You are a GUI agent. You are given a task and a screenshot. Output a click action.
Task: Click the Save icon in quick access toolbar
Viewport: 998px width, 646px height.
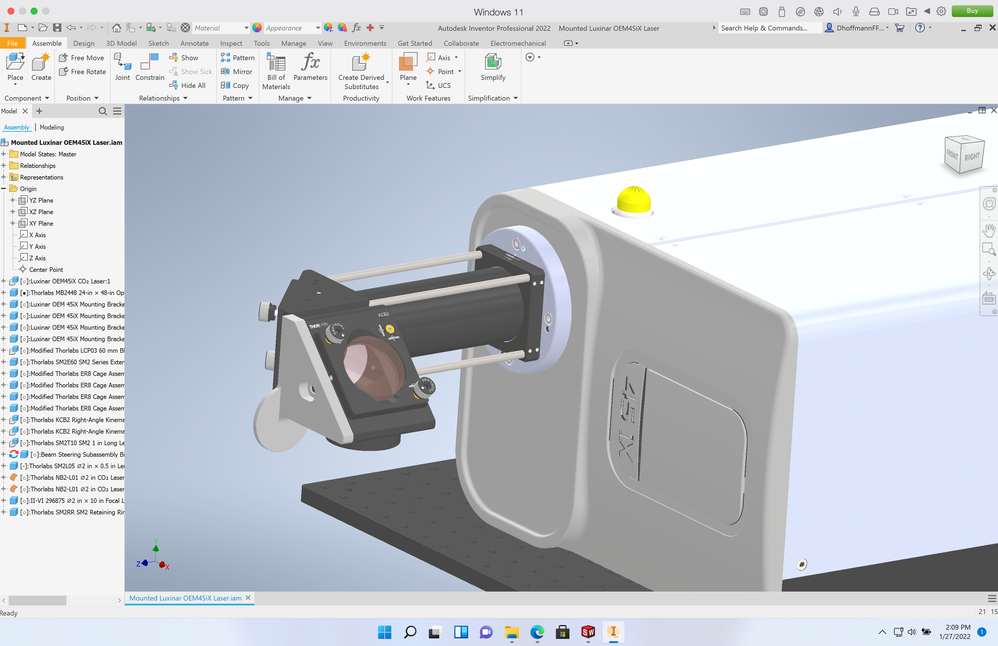coord(57,28)
